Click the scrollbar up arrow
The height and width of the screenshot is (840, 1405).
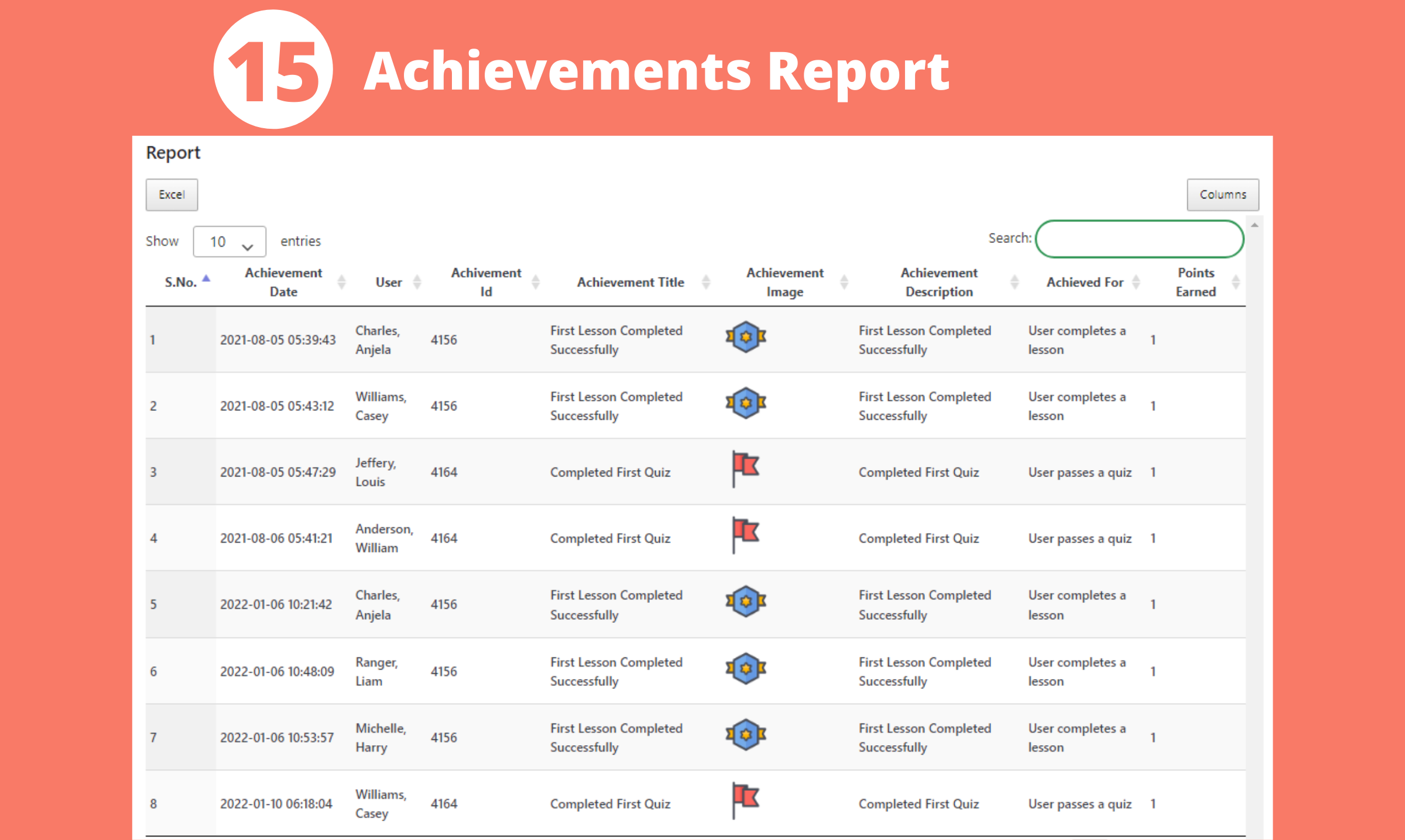click(1255, 225)
